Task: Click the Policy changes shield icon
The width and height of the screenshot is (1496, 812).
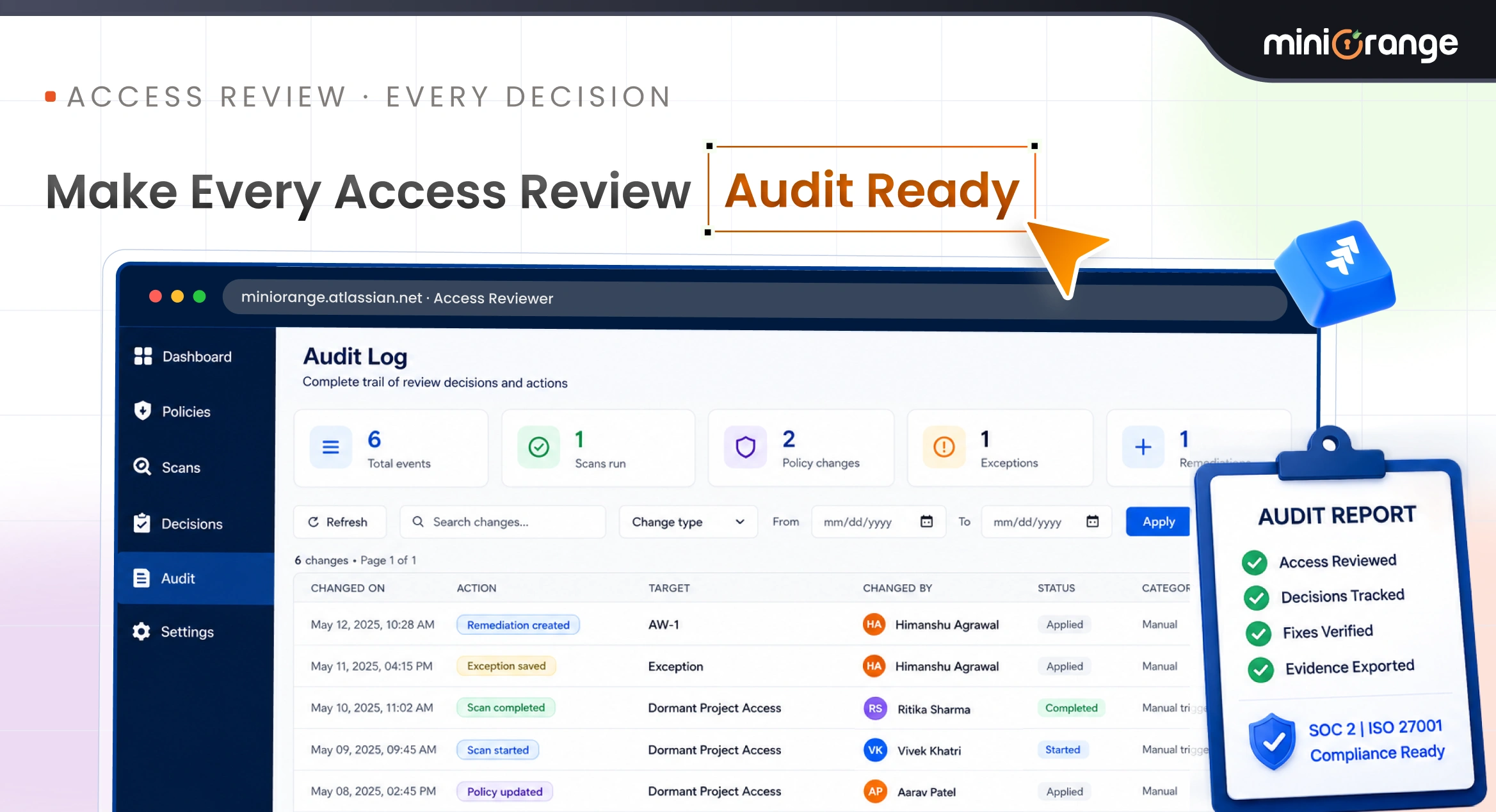Action: [746, 447]
